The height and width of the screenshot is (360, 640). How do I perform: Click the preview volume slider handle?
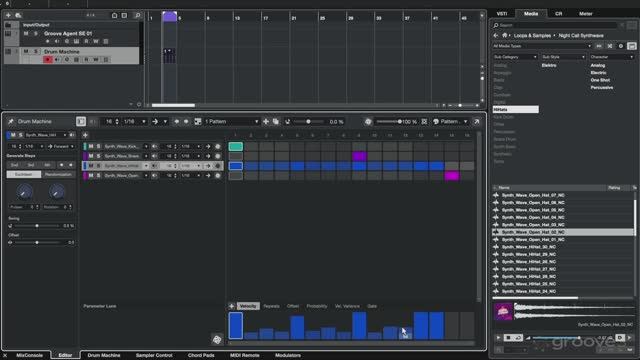[x=579, y=338]
